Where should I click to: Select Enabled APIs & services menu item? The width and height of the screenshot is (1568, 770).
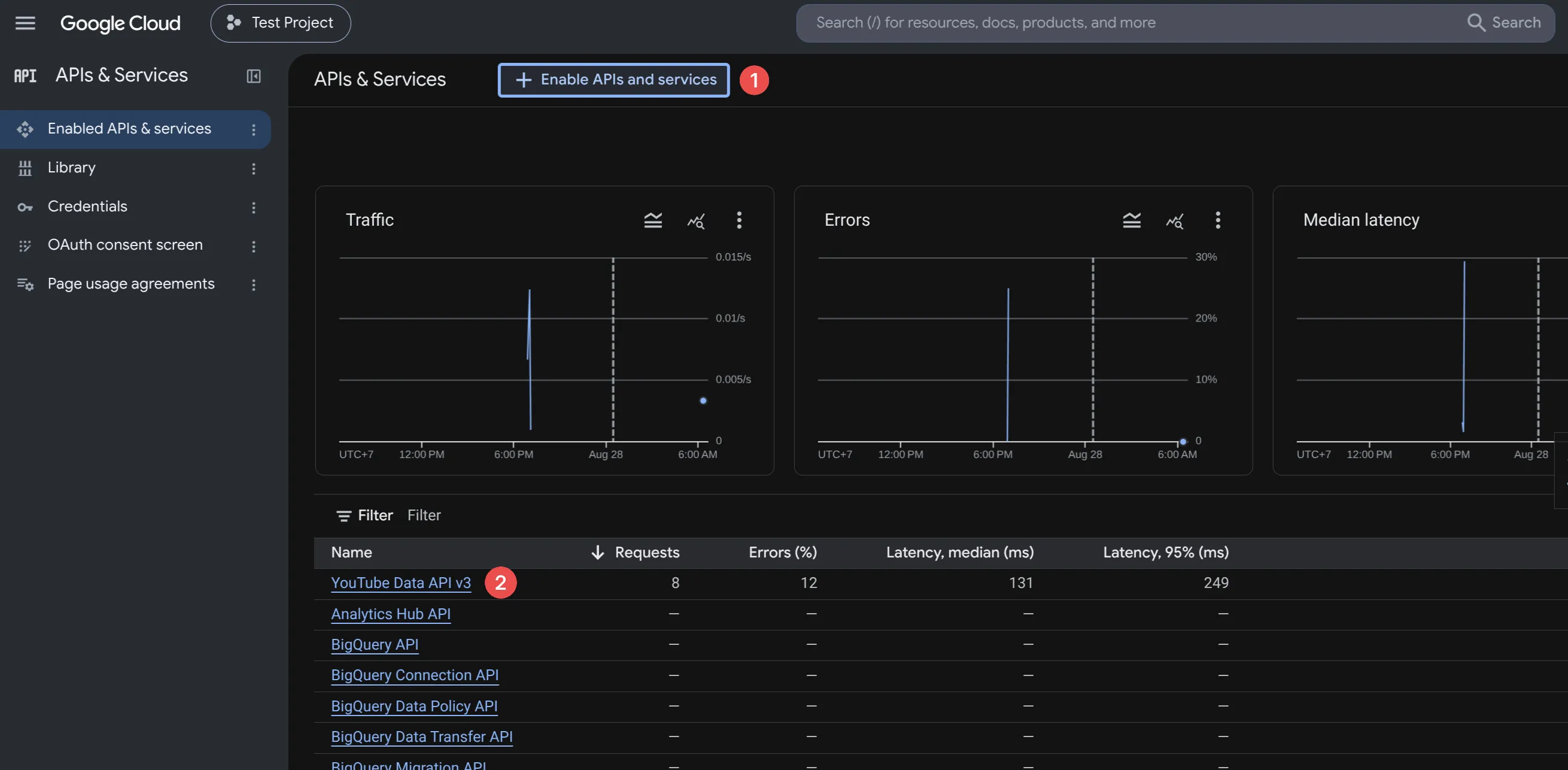135,129
